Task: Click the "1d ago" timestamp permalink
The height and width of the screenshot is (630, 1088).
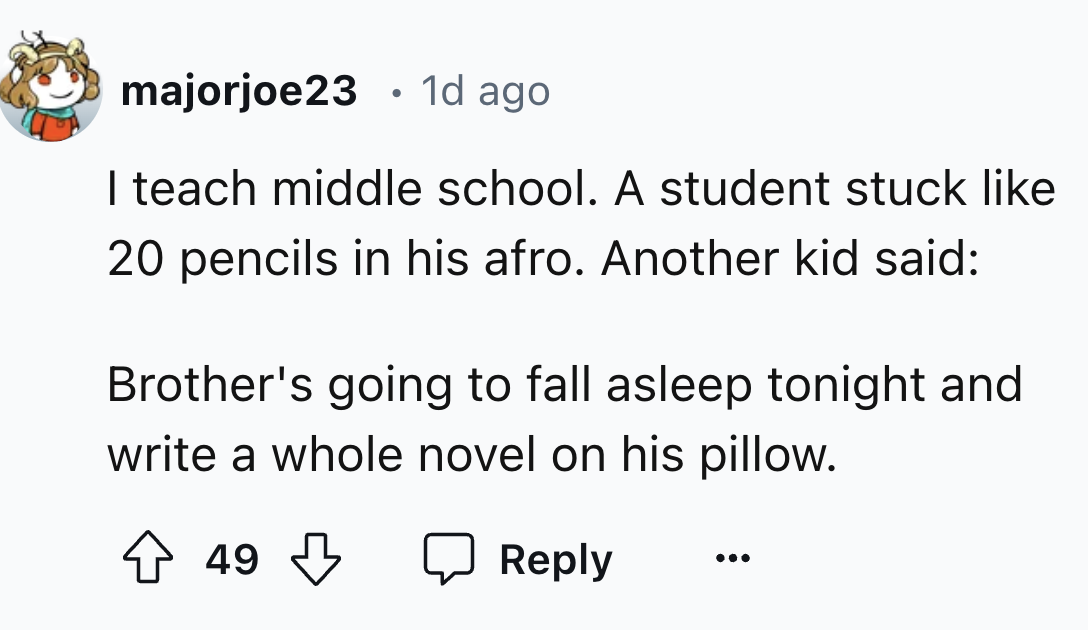Action: (485, 92)
